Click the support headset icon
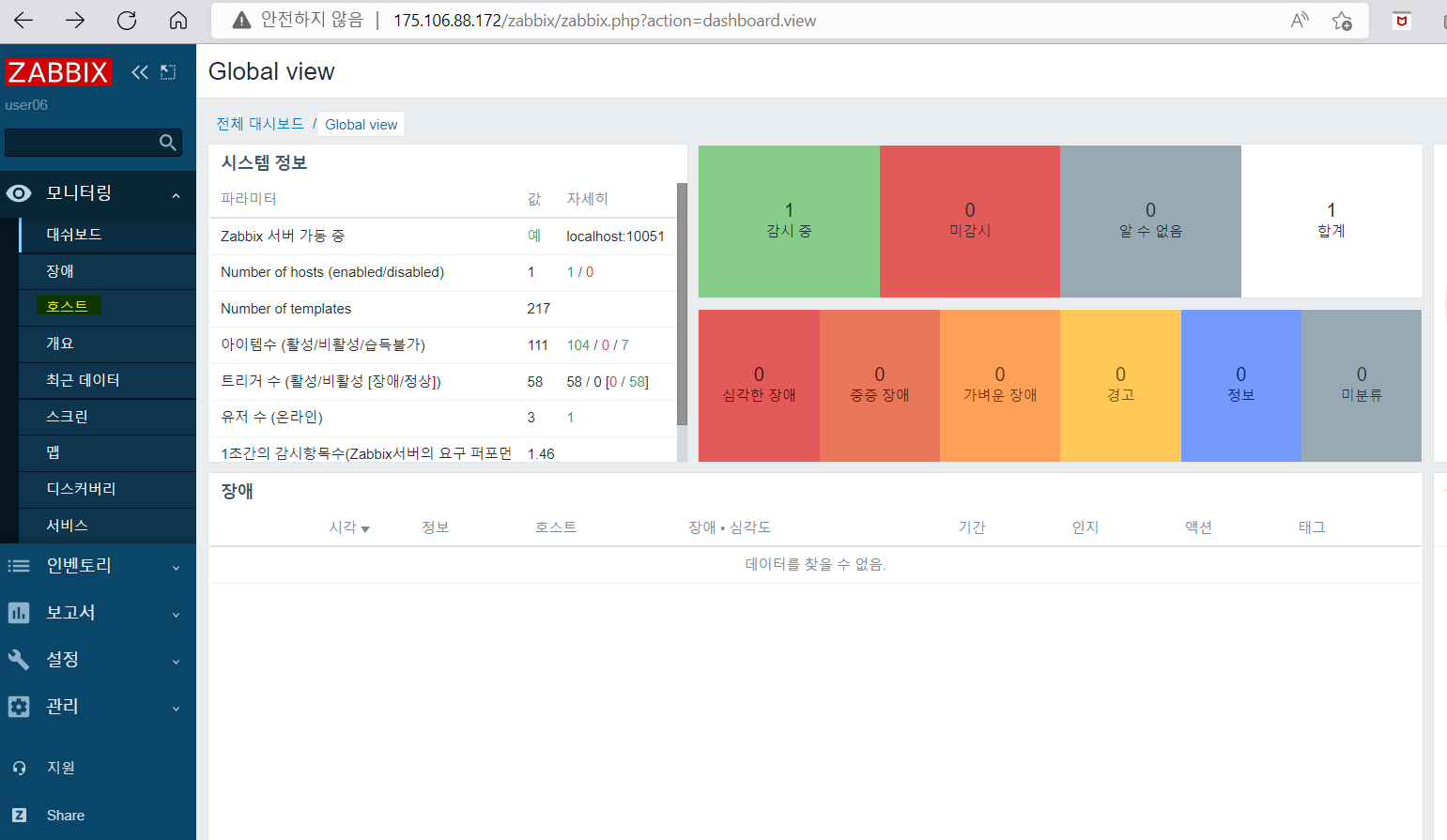 point(19,768)
